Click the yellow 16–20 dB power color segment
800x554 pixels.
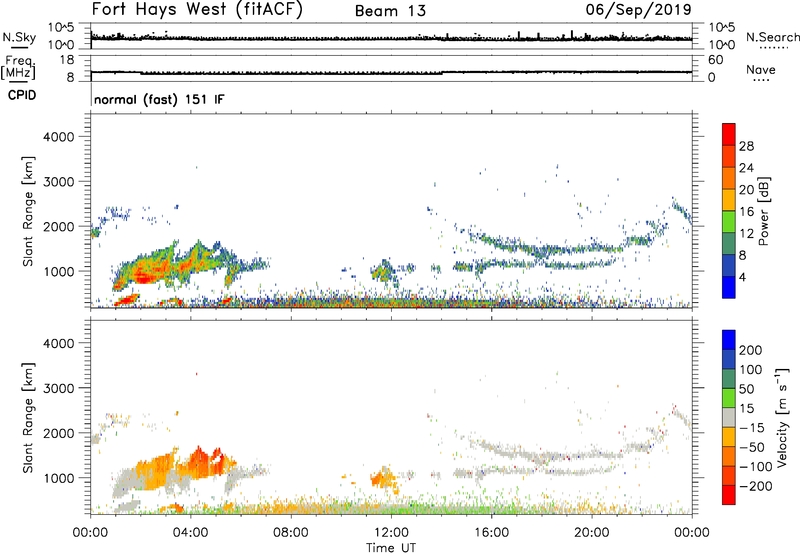click(x=729, y=200)
